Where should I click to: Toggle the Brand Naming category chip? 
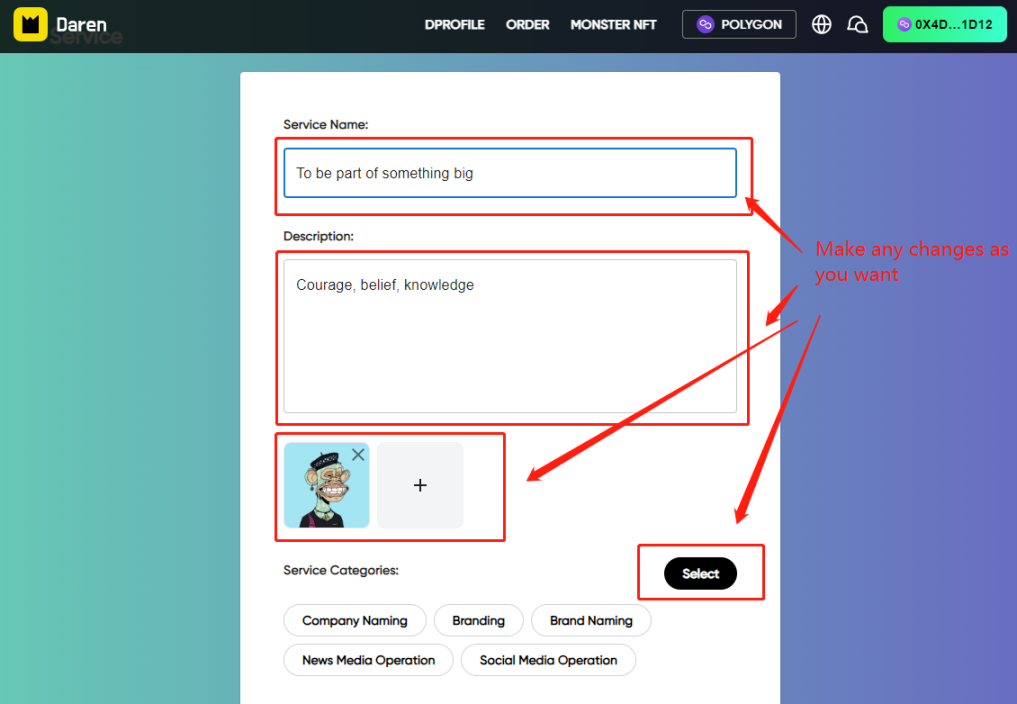click(x=591, y=620)
